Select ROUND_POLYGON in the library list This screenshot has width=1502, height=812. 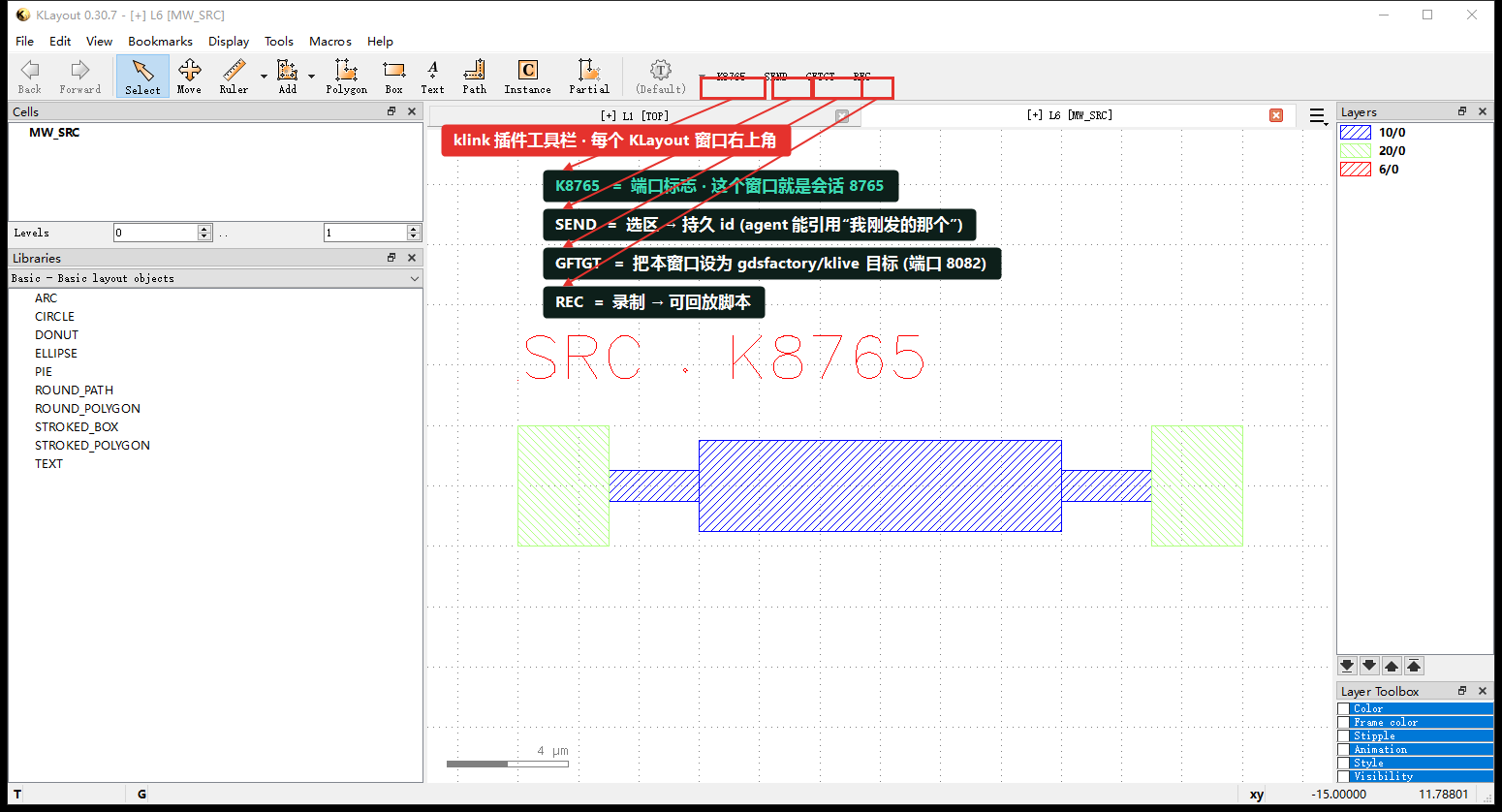coord(87,409)
